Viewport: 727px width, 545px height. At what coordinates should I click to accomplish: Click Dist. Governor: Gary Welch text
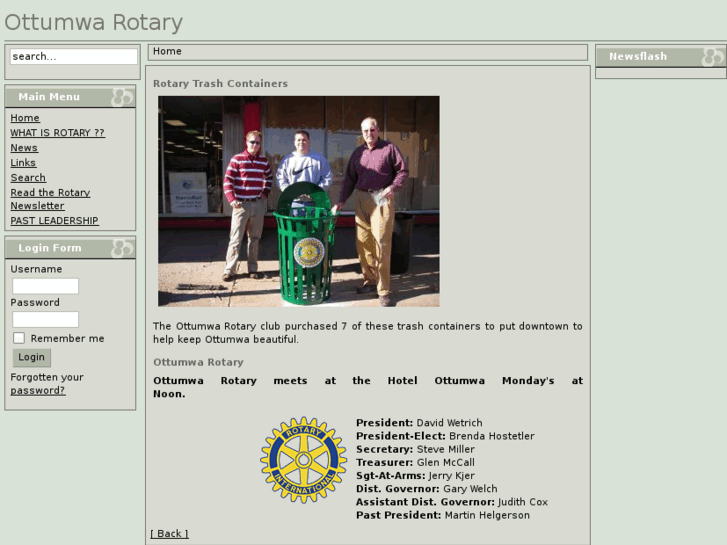point(427,488)
